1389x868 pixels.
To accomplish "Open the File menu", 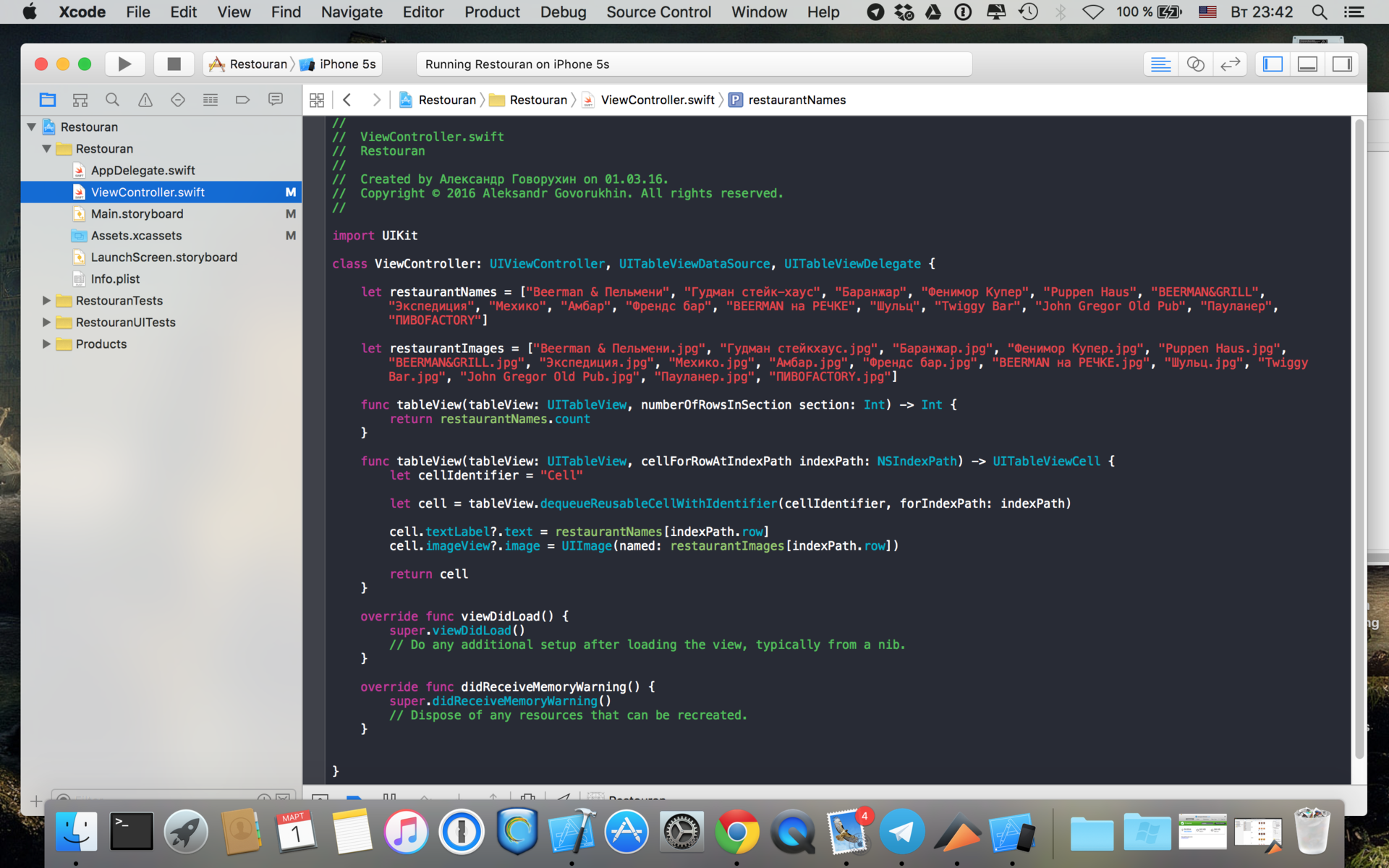I will 138,12.
